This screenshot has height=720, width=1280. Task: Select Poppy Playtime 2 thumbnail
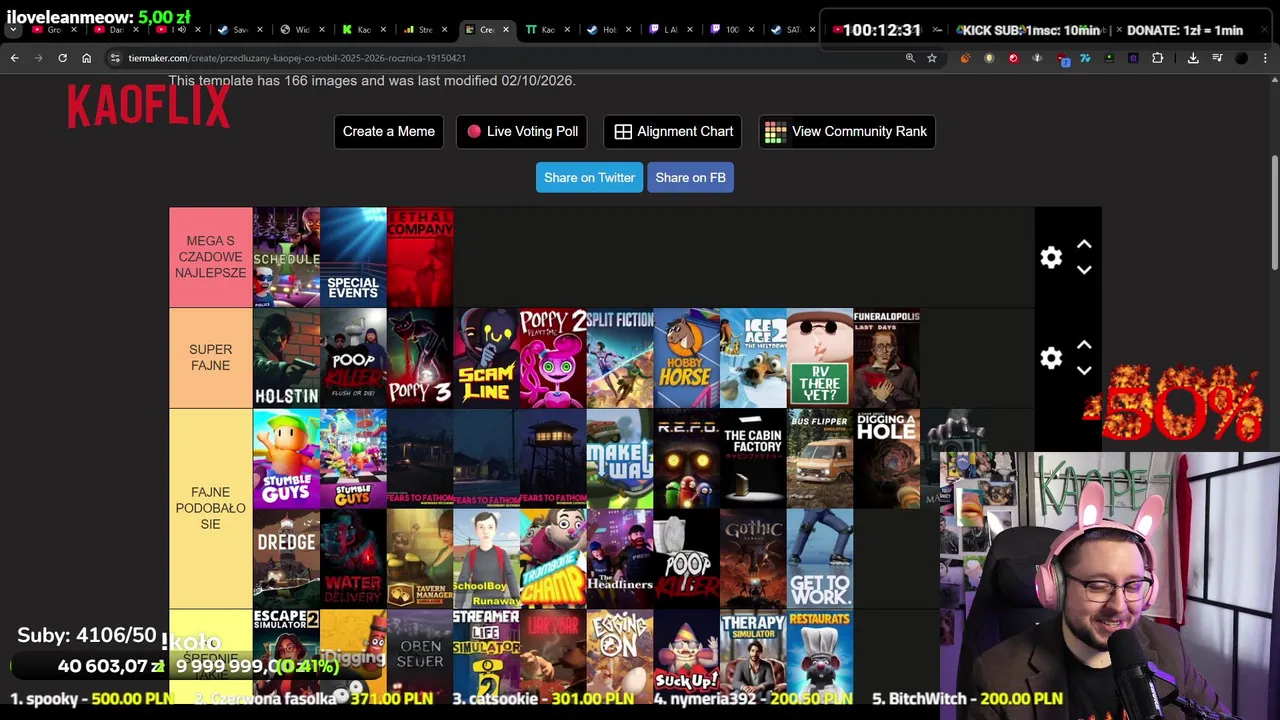click(x=553, y=358)
